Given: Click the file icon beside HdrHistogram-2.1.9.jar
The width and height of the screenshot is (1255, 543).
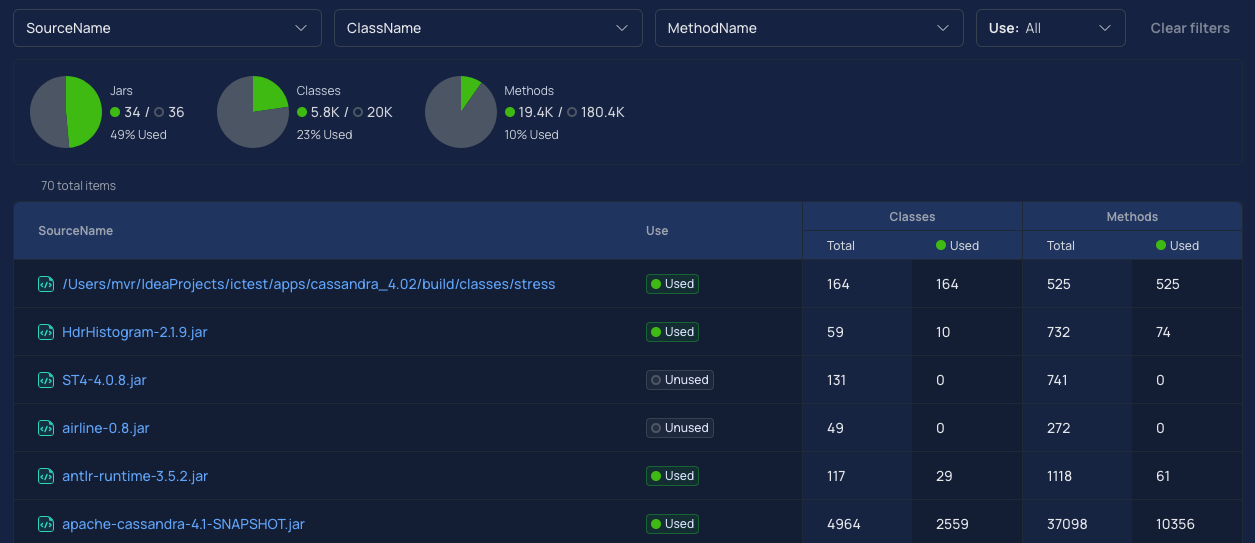Looking at the screenshot, I should (x=45, y=332).
